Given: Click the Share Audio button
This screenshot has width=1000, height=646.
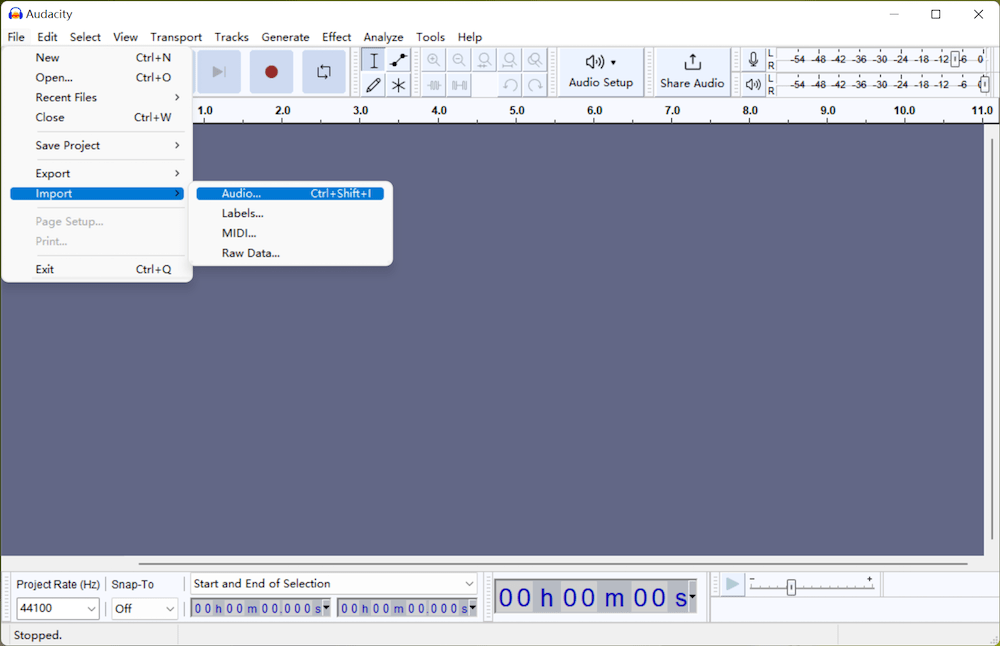Looking at the screenshot, I should pos(692,71).
